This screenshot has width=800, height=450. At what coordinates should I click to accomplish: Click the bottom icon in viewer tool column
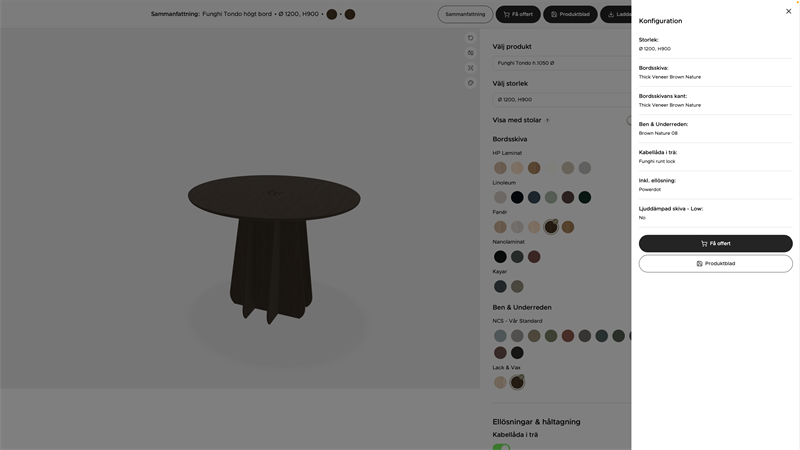[471, 83]
